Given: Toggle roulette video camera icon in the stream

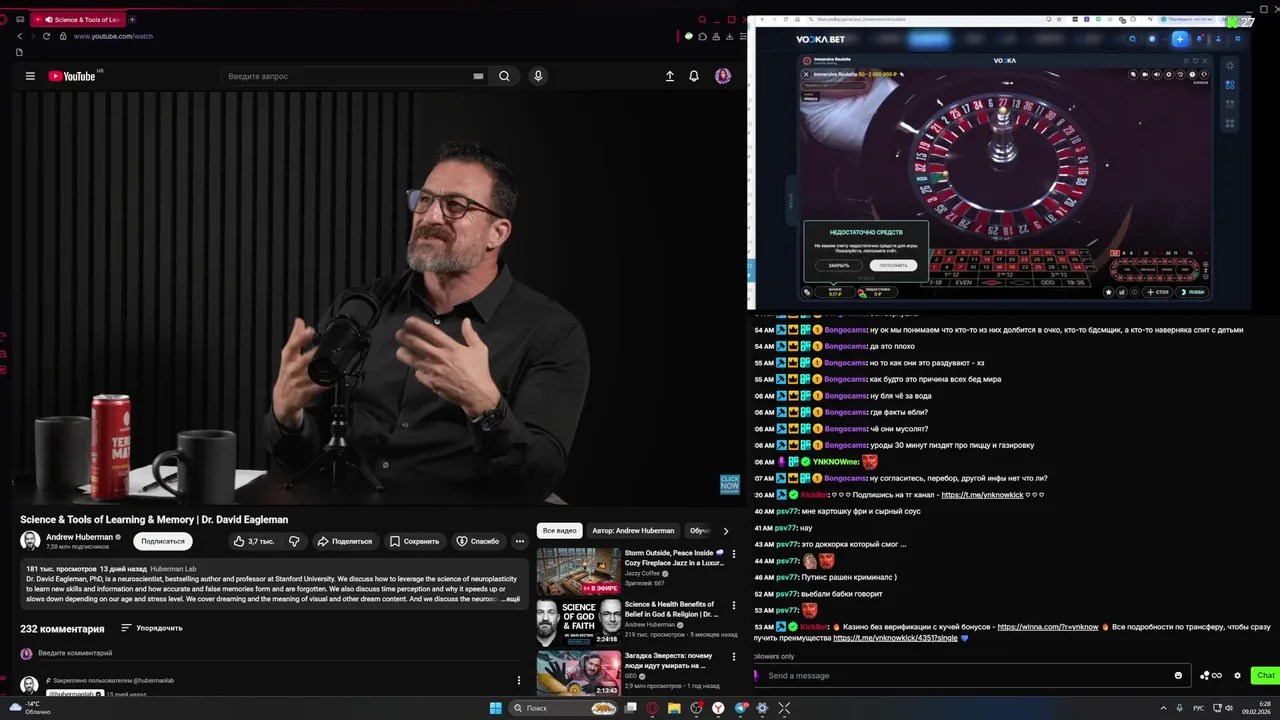Looking at the screenshot, I should point(1145,74).
